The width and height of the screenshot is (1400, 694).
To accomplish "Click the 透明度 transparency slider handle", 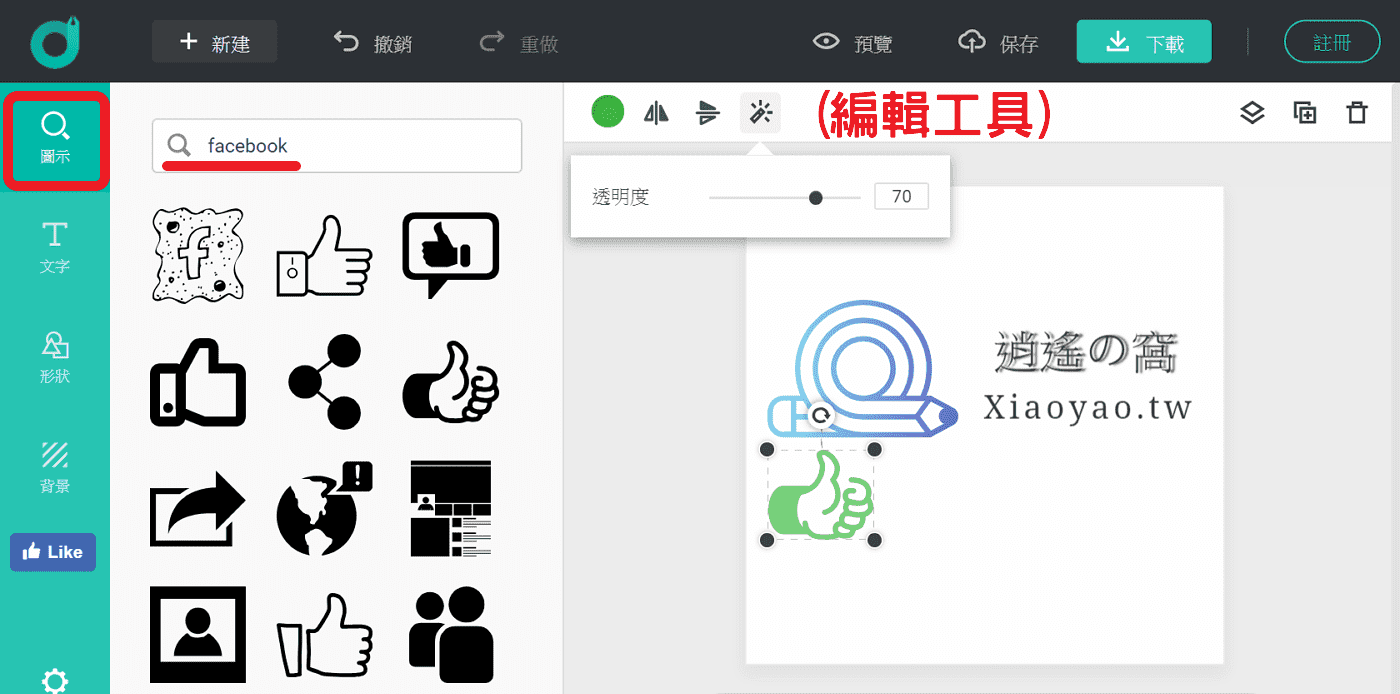I will (x=816, y=198).
